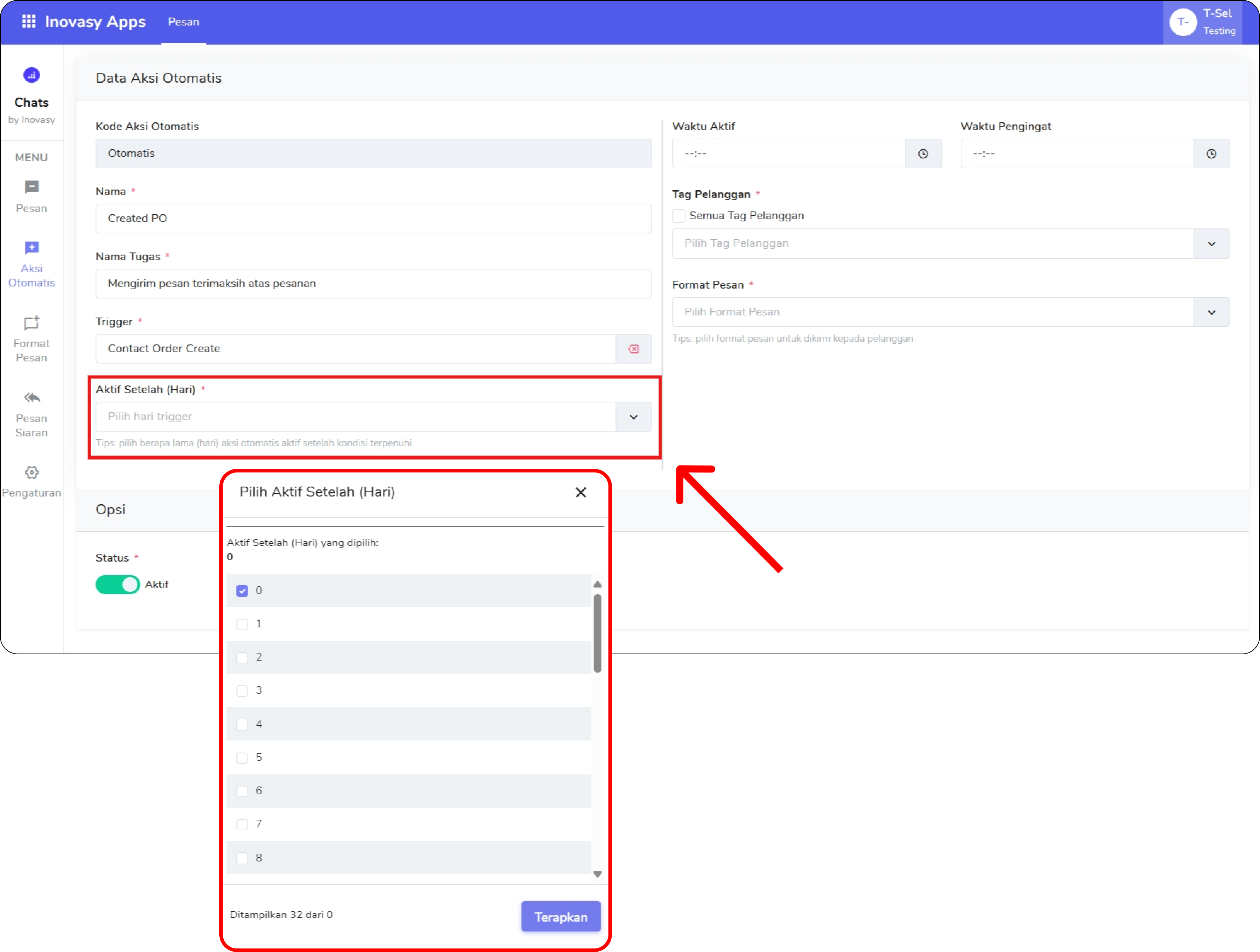Check the Semua Tag Pelanggan checkbox
The width and height of the screenshot is (1260, 952).
678,216
